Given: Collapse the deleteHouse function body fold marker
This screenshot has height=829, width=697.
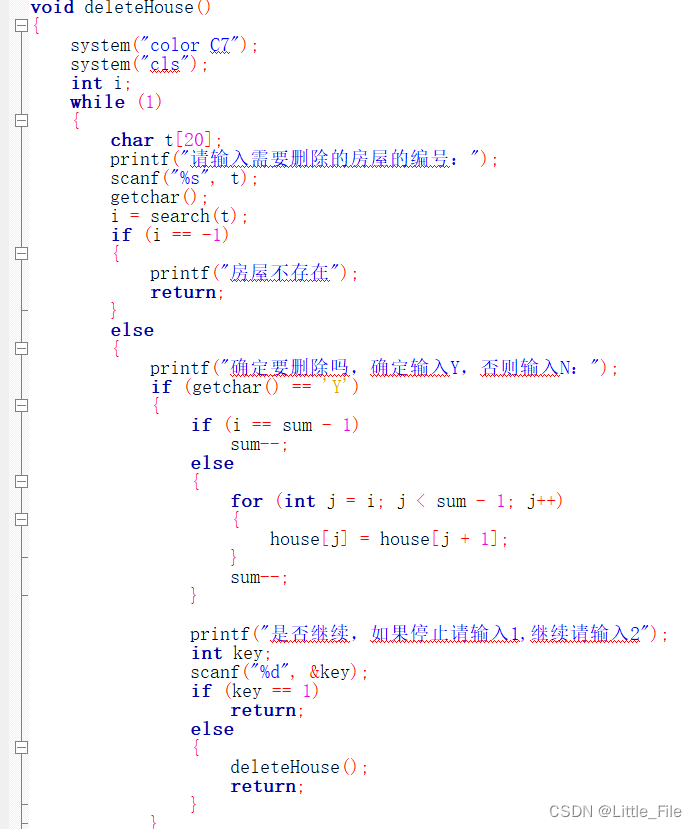Looking at the screenshot, I should (x=21, y=25).
